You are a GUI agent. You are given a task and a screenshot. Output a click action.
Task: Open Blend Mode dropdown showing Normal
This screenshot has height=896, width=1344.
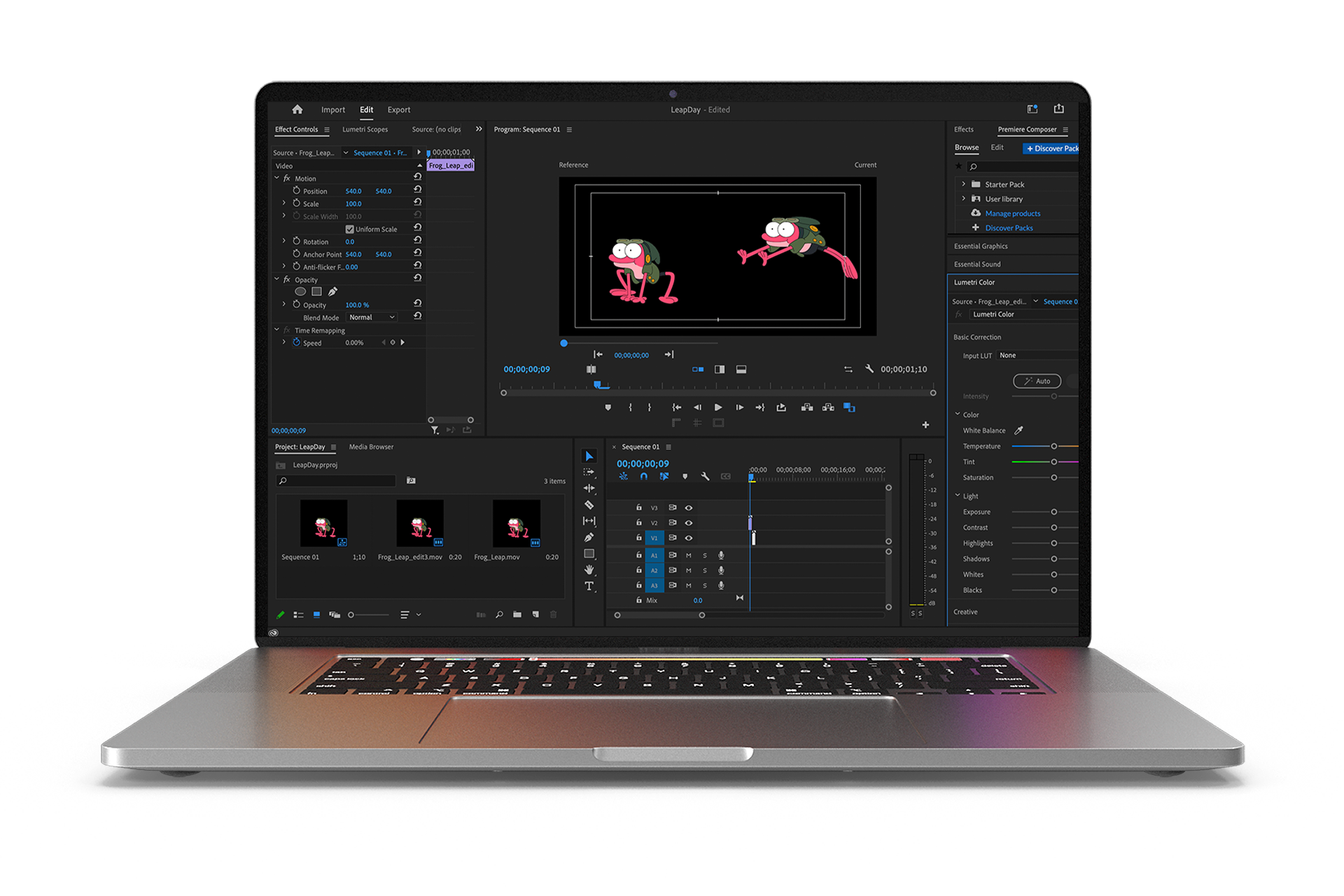click(372, 318)
